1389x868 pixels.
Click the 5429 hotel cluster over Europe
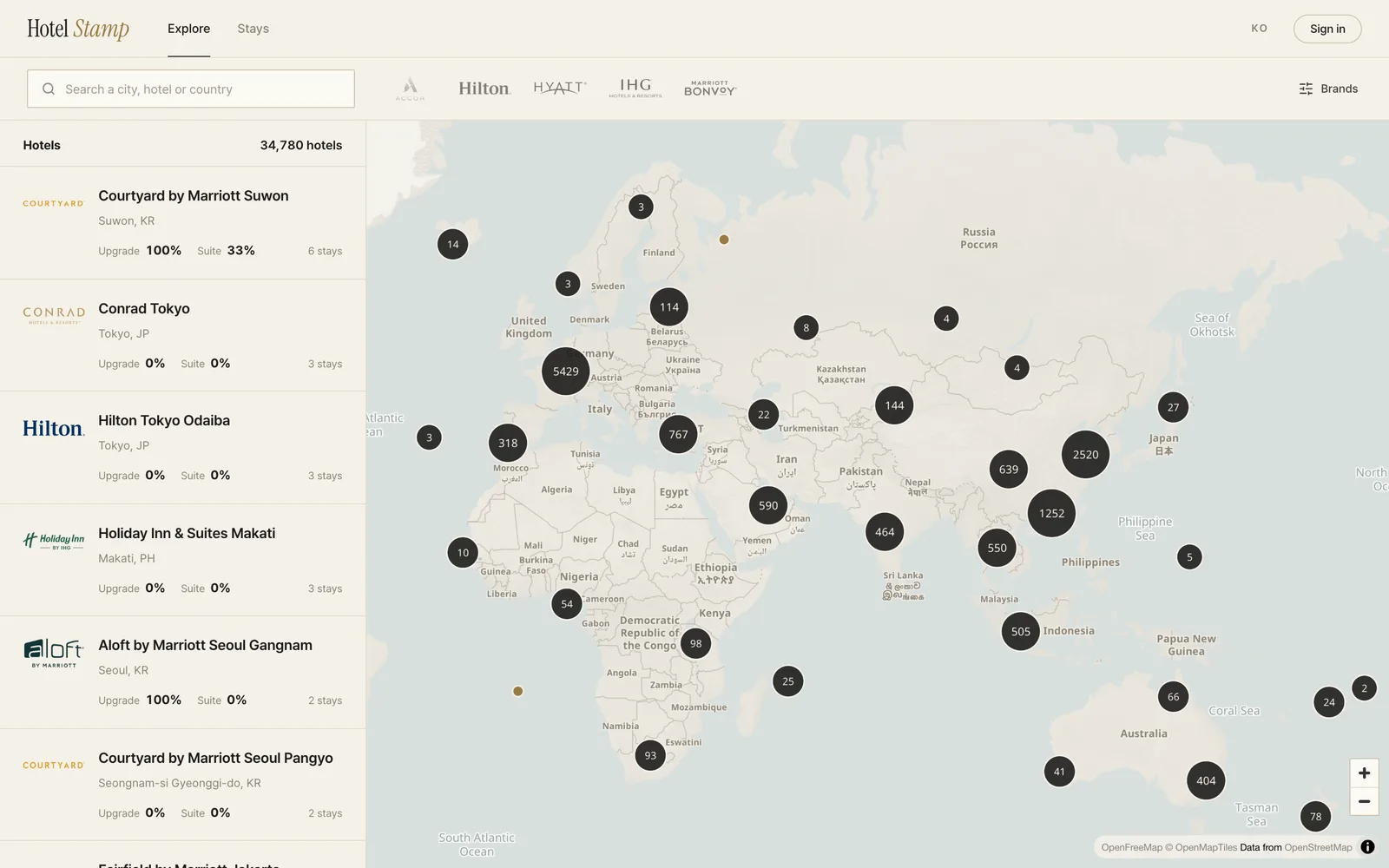tap(565, 371)
